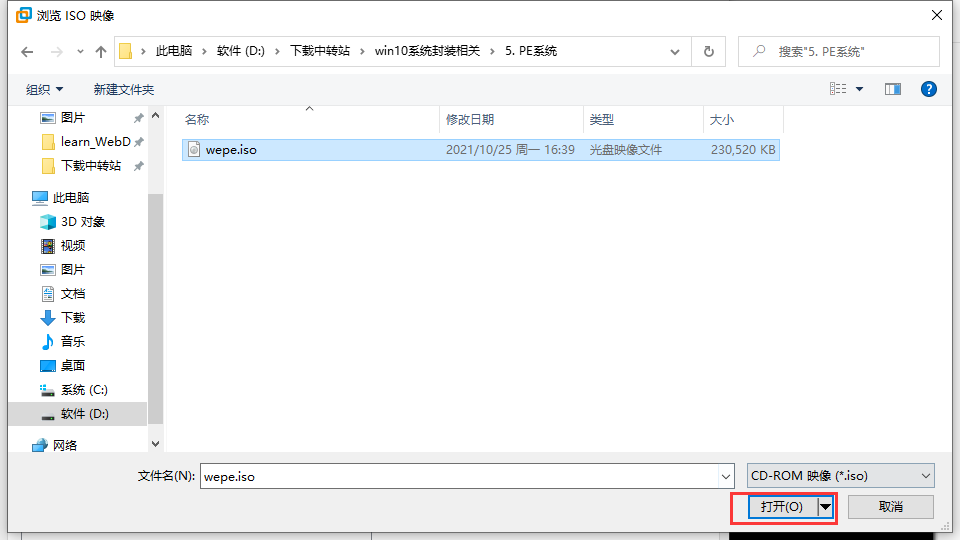This screenshot has height=540, width=960.
Task: Expand the 组织 menu
Action: coord(44,90)
